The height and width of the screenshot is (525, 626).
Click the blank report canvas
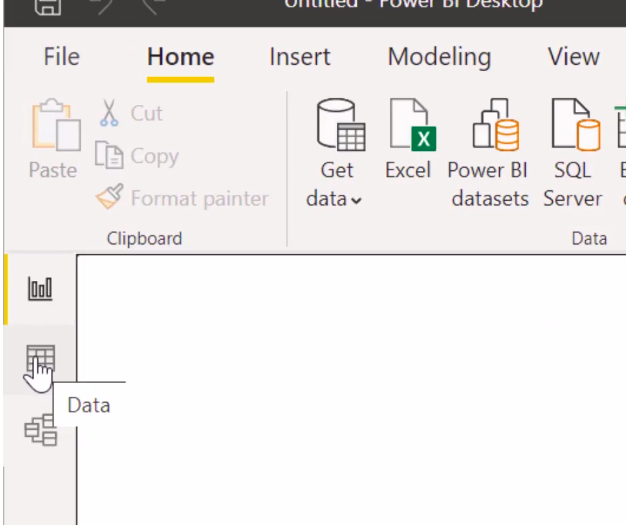[351, 389]
